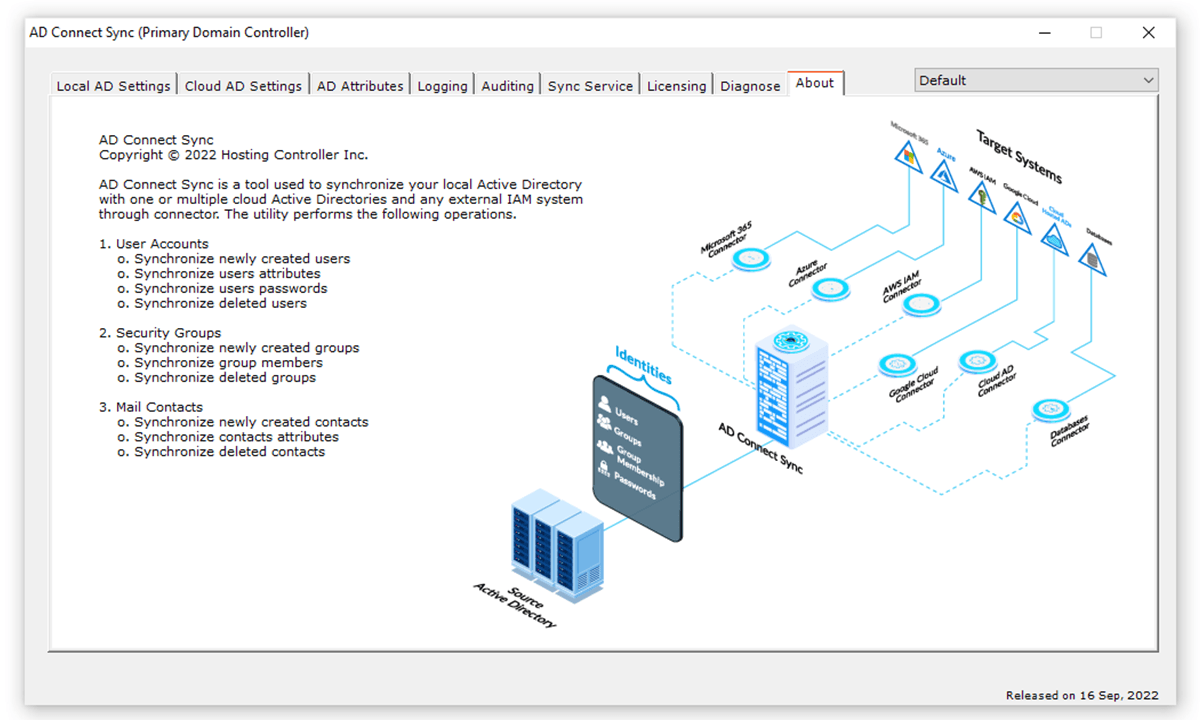Image resolution: width=1200 pixels, height=720 pixels.
Task: Click the '1. User Accounts' heading
Action: pyautogui.click(x=153, y=244)
